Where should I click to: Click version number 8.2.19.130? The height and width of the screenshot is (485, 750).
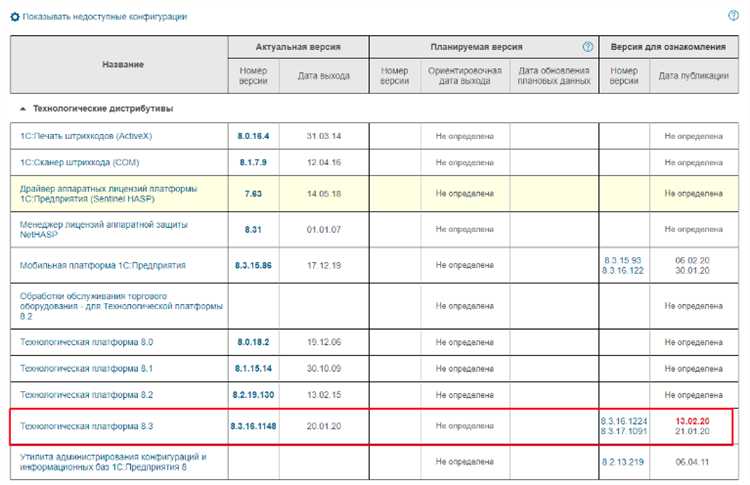coord(253,395)
